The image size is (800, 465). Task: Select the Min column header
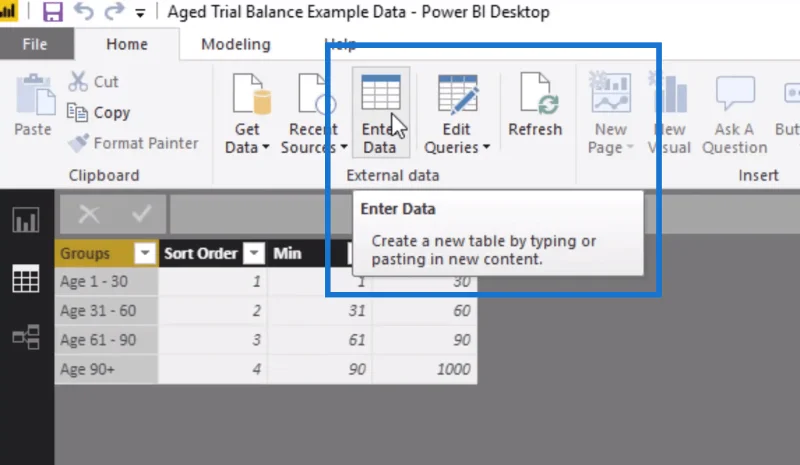287,253
